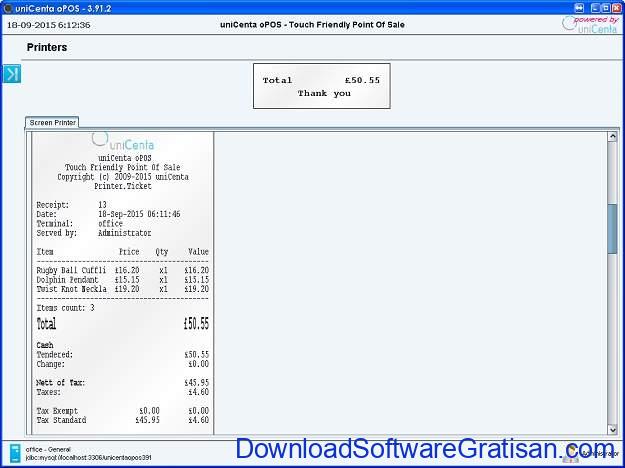Click the date-time 18-09-2015 6:12:36
The width and height of the screenshot is (625, 468).
[49, 25]
